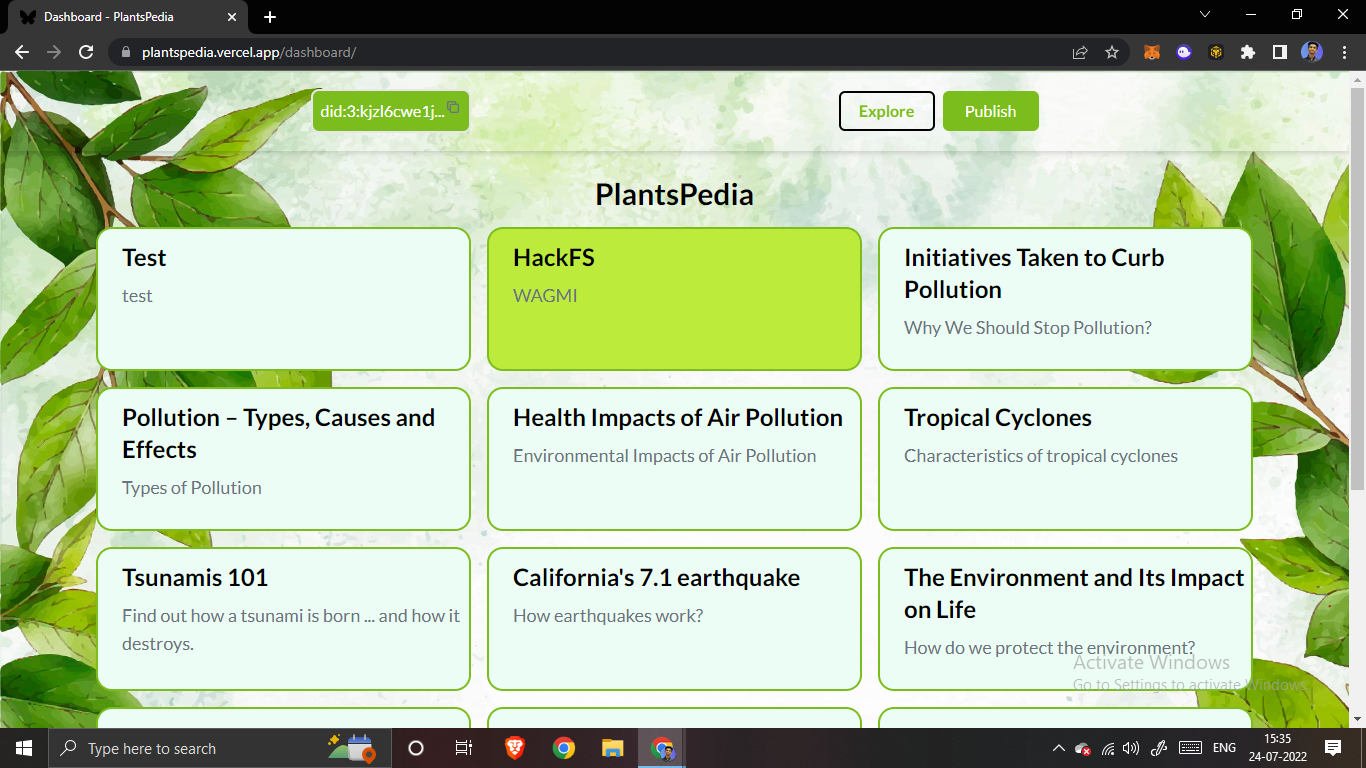1366x768 pixels.
Task: Open File Explorer from the taskbar
Action: (x=612, y=748)
